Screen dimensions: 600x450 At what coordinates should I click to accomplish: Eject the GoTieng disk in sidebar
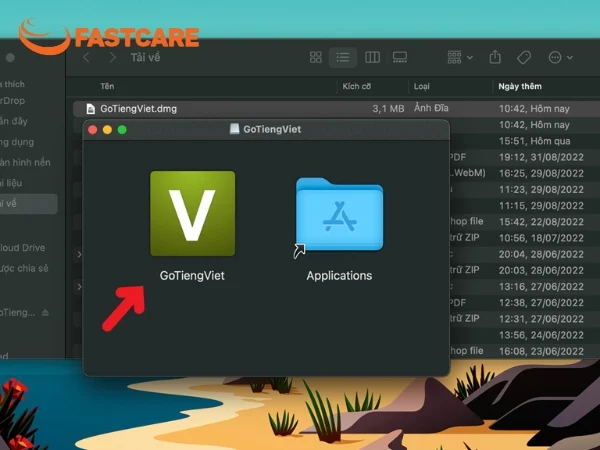click(x=45, y=313)
